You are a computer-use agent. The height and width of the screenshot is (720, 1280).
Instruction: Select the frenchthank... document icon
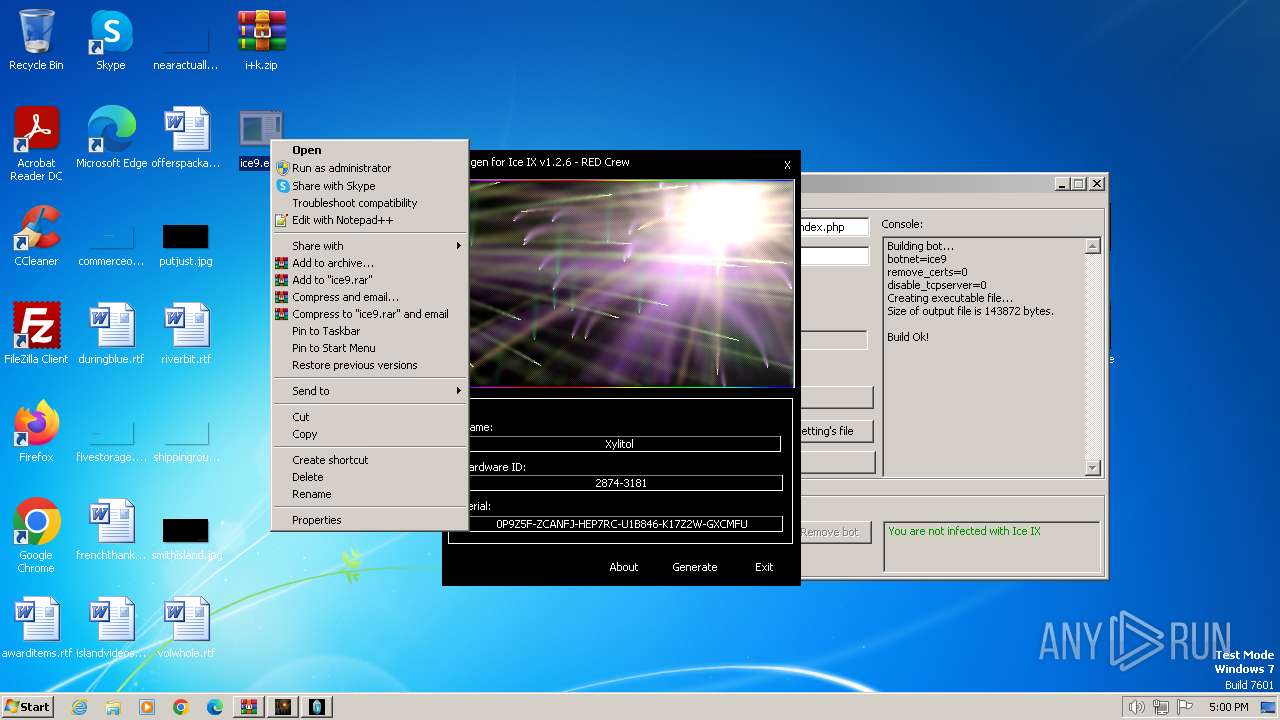(111, 530)
